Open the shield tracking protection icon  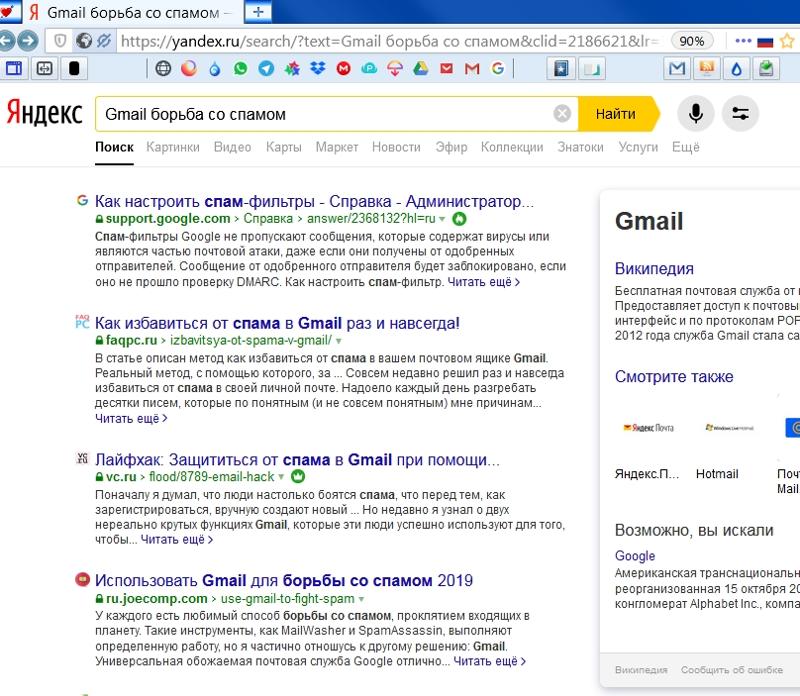coord(60,41)
